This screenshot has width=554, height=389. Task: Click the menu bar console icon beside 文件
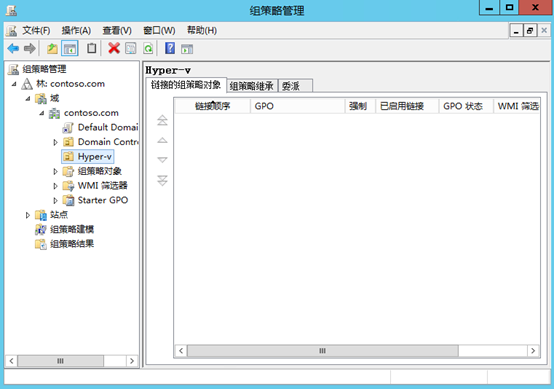[11, 31]
